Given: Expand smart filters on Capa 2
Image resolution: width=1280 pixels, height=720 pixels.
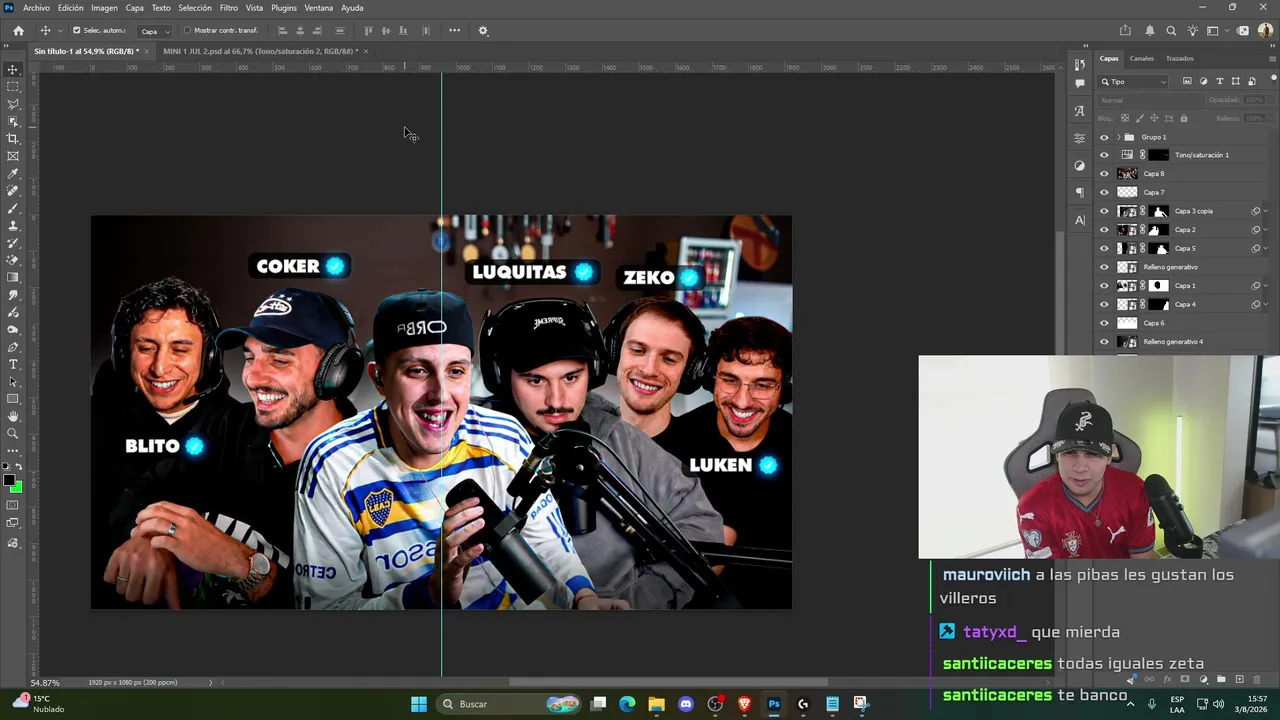Looking at the screenshot, I should click(1267, 230).
